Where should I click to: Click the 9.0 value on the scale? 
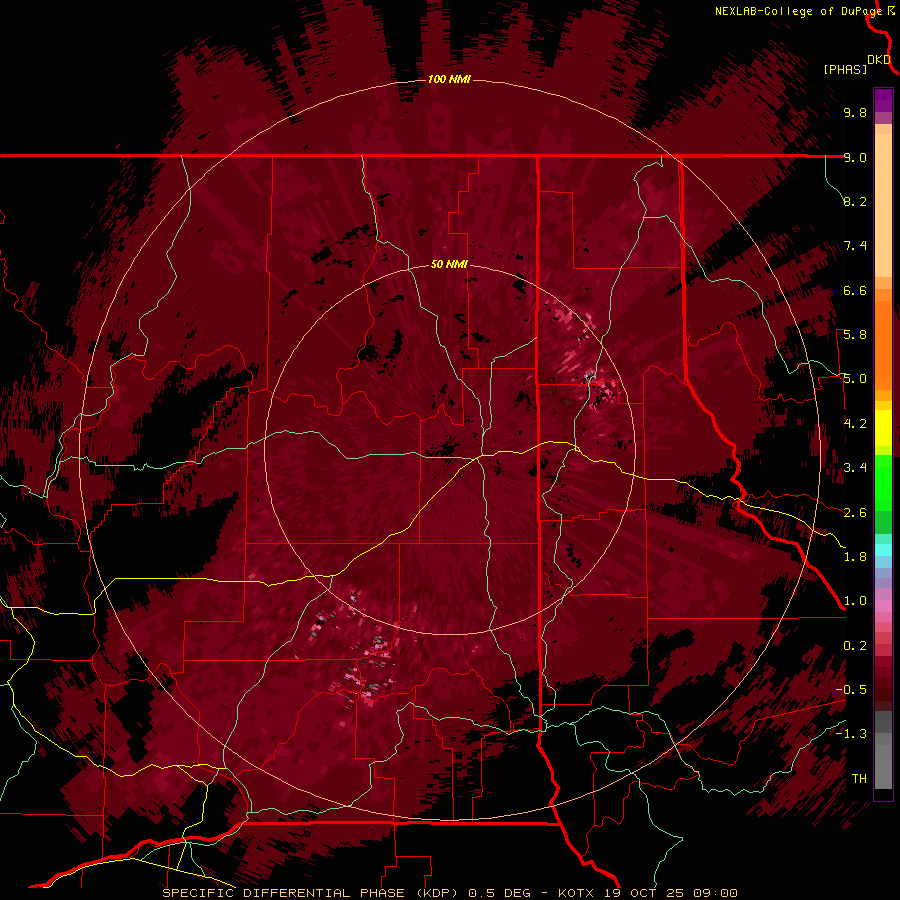855,157
